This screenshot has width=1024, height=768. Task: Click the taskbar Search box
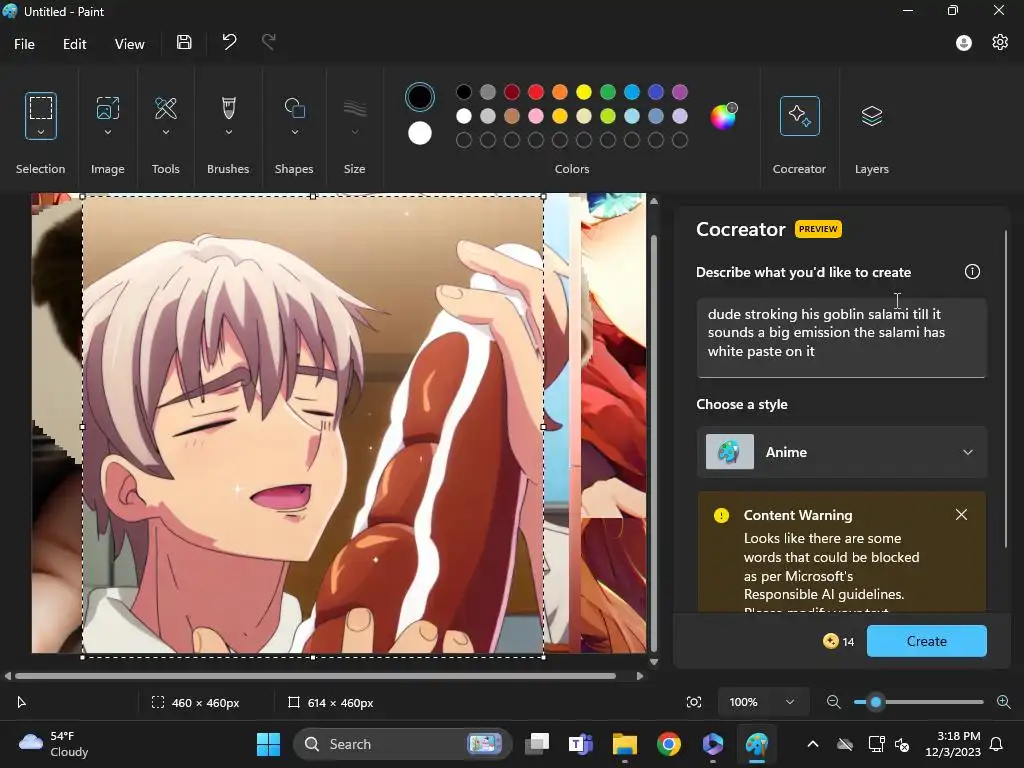(x=402, y=744)
